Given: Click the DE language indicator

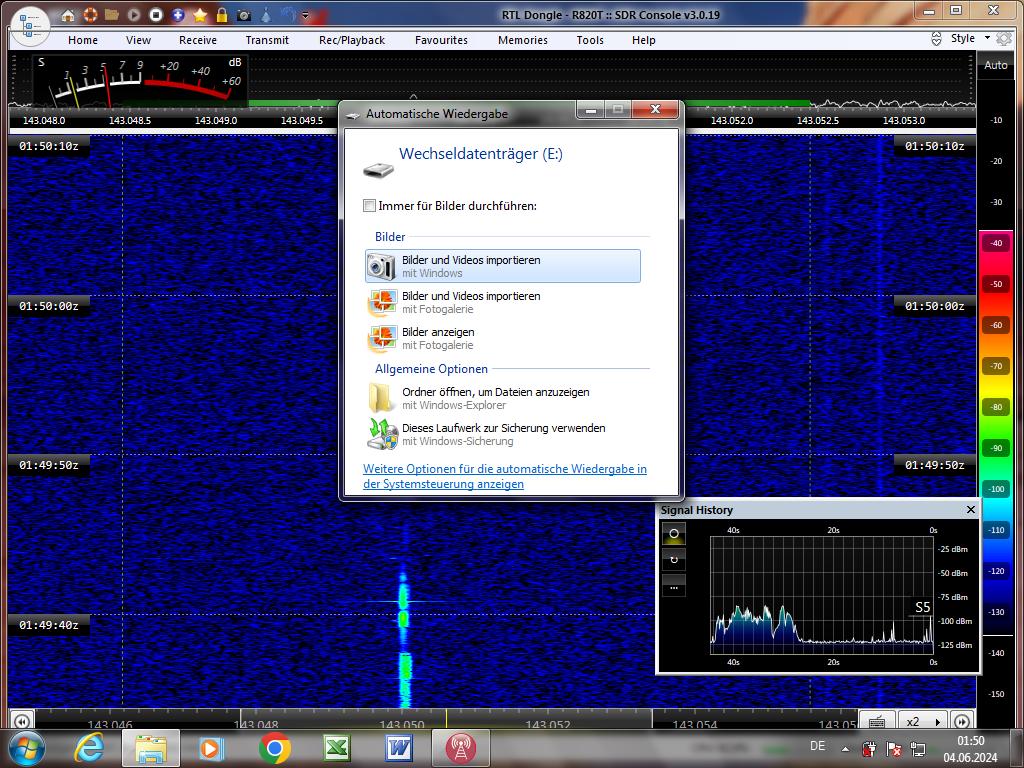Looking at the screenshot, I should pyautogui.click(x=817, y=746).
